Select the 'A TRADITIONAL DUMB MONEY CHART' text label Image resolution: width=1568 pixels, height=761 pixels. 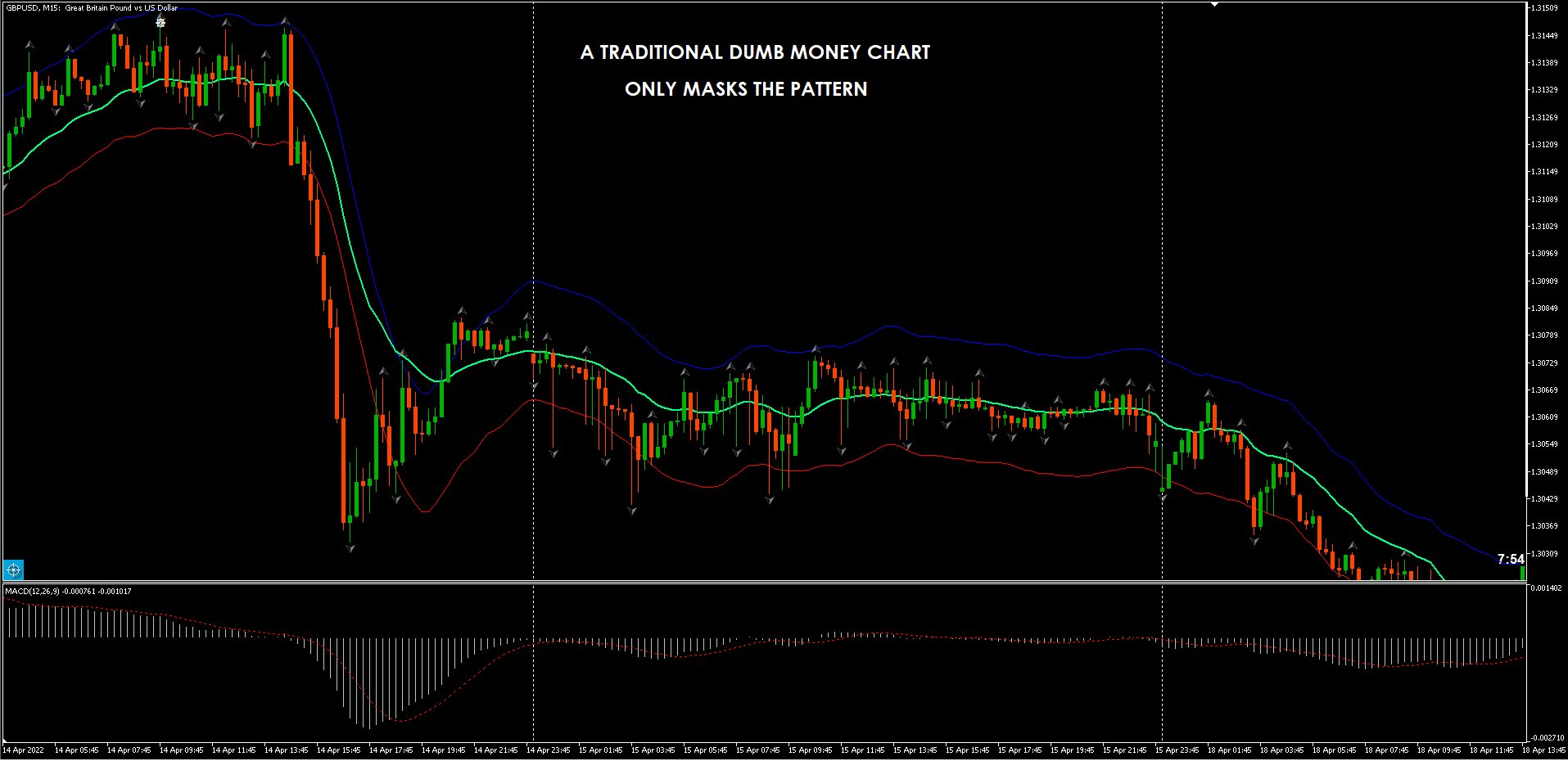755,52
